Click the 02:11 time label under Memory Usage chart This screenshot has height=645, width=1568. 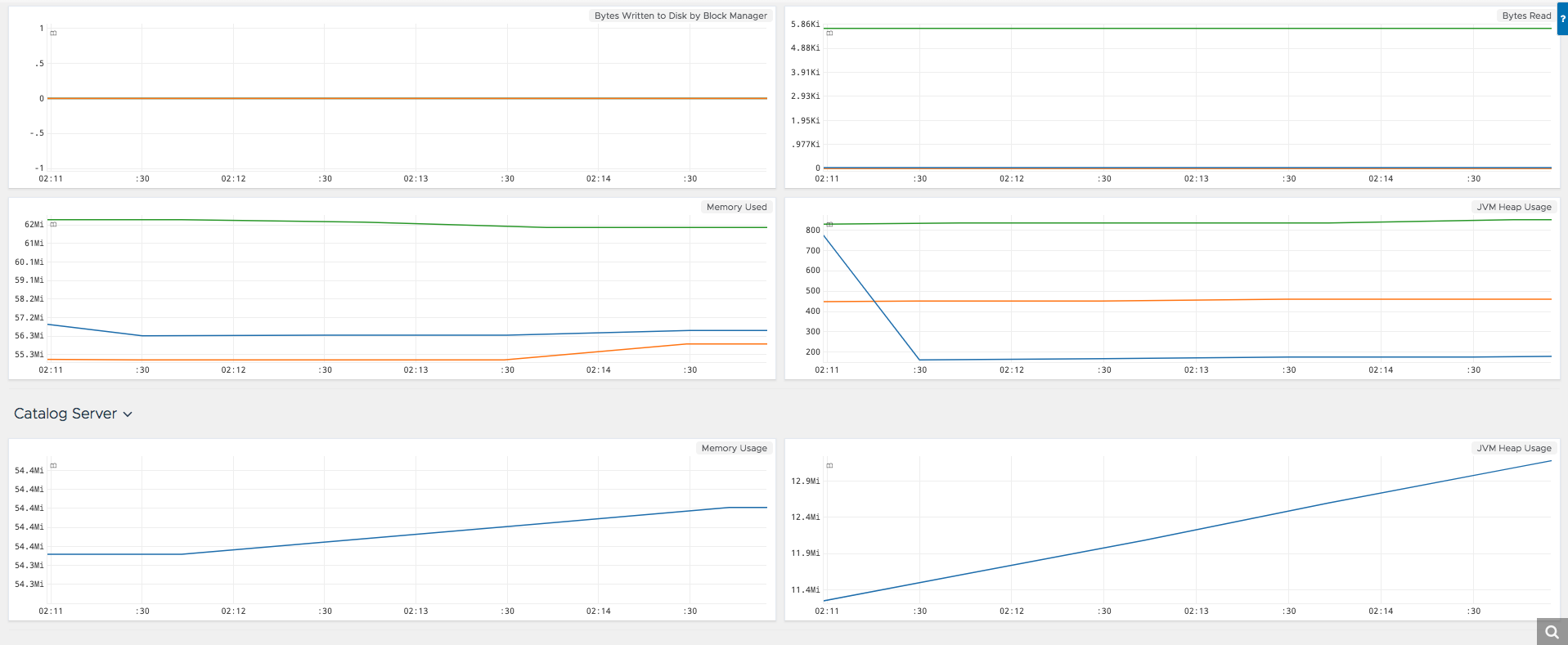point(51,611)
